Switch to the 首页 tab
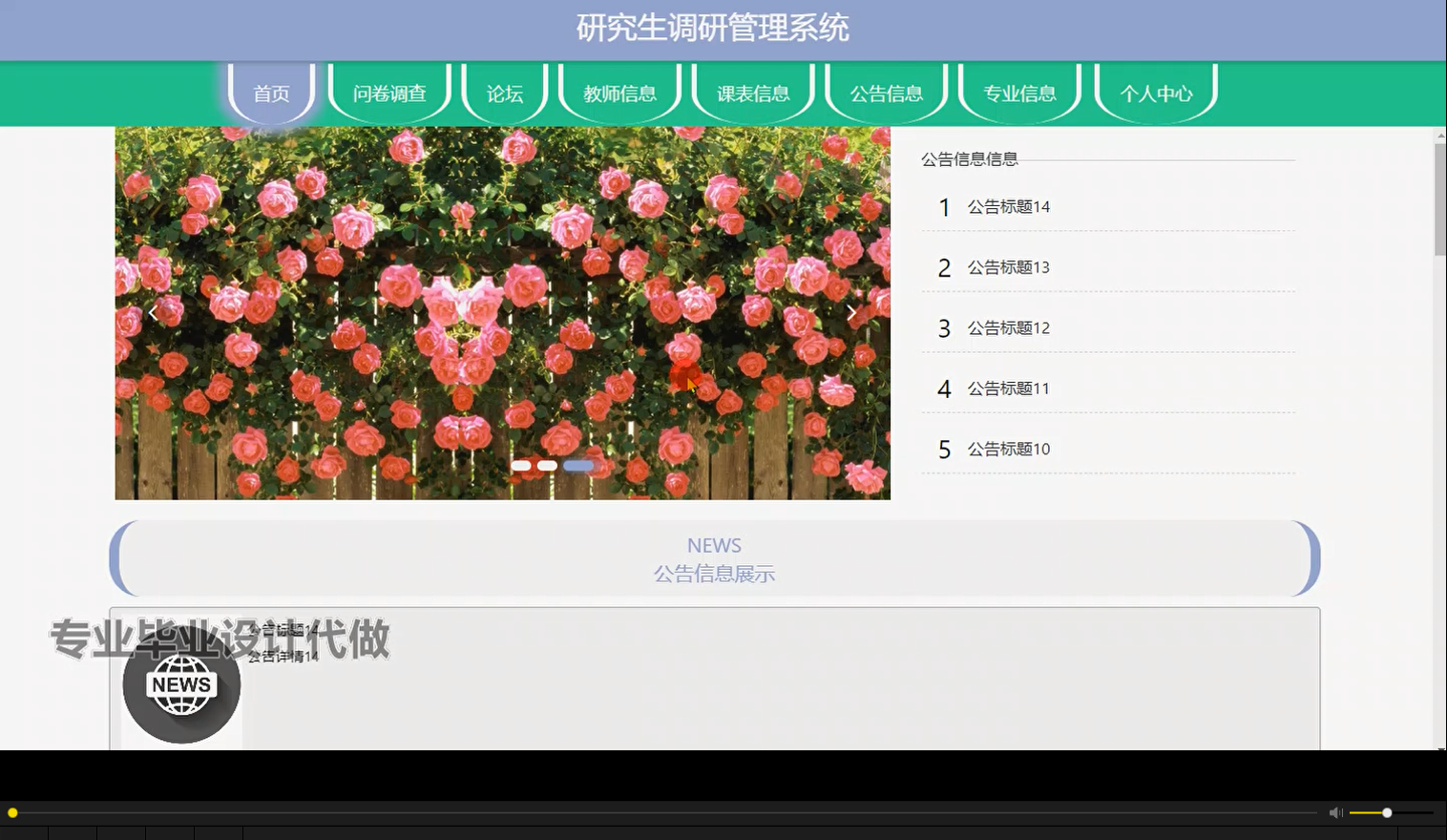Image resolution: width=1447 pixels, height=840 pixels. pos(272,94)
